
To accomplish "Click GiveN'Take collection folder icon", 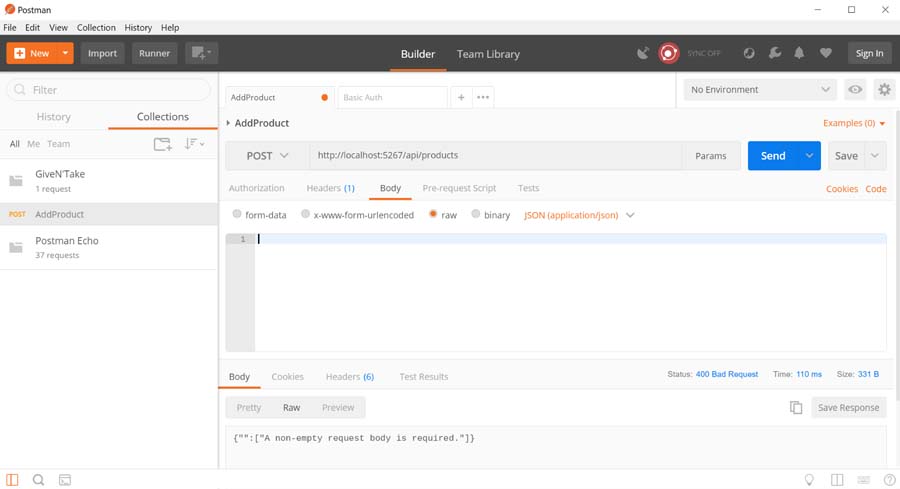I will point(16,181).
